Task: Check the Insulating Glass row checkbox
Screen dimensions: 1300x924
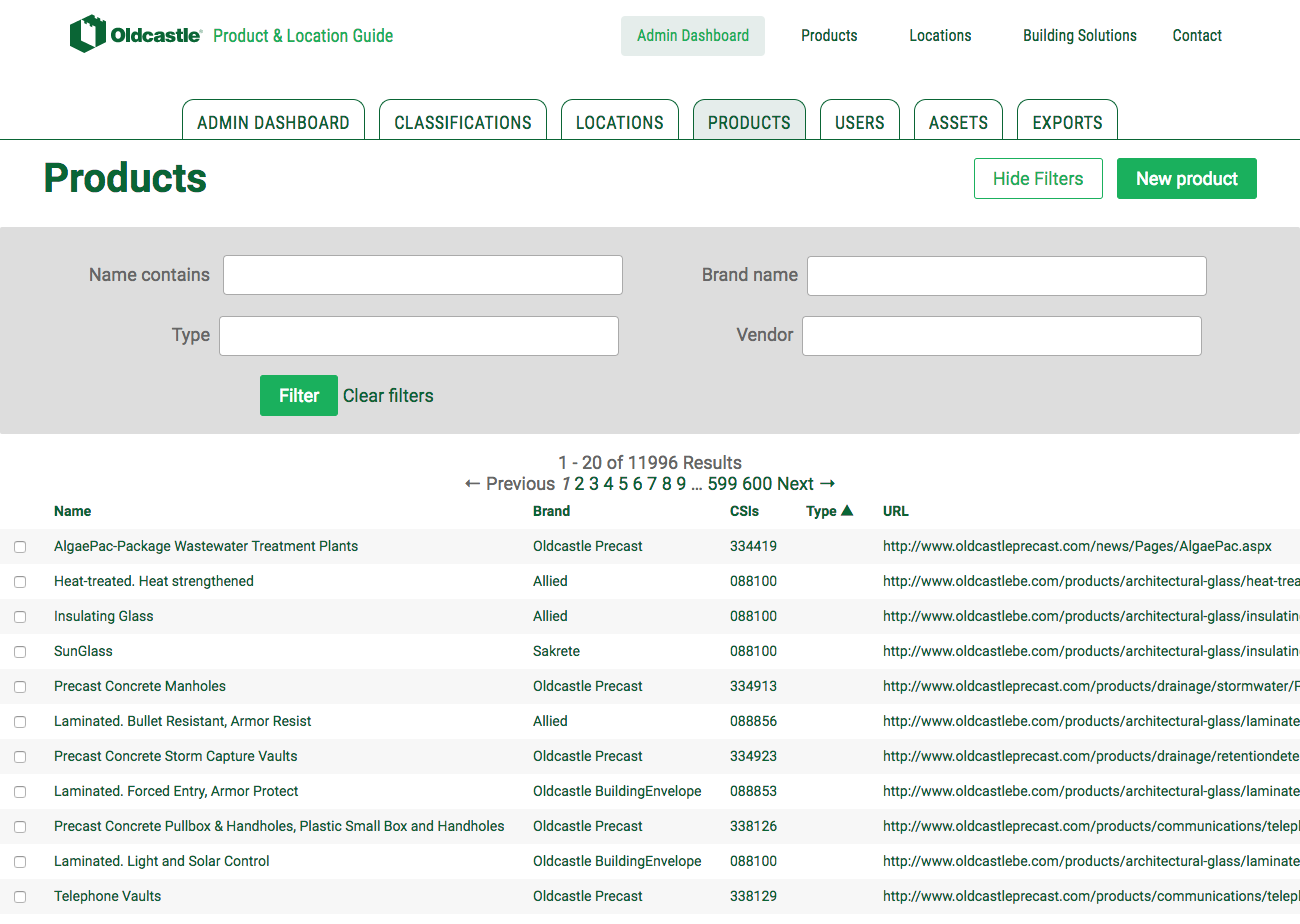Action: [x=20, y=617]
